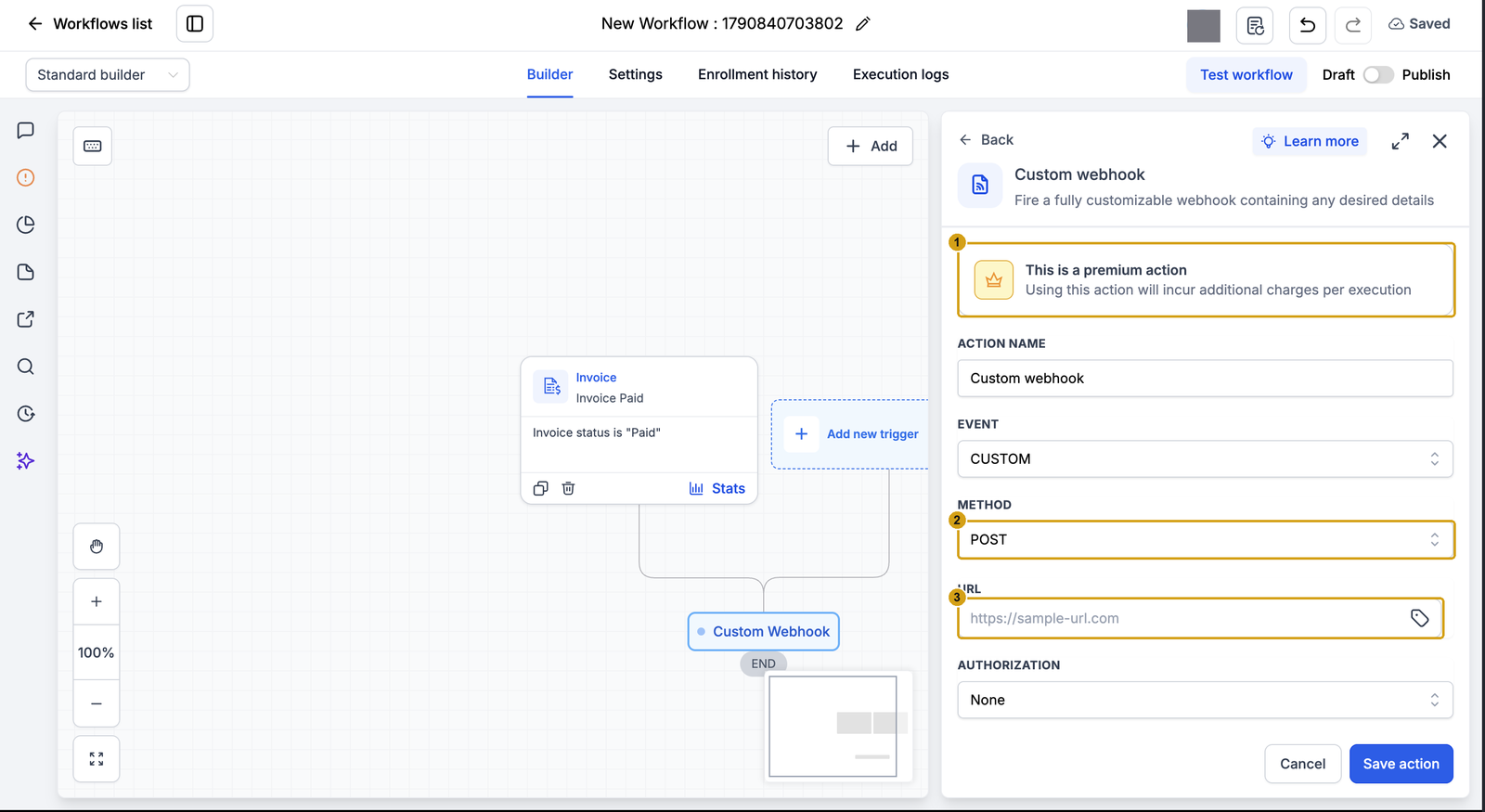Expand the action panel fullscreen

(x=1401, y=141)
